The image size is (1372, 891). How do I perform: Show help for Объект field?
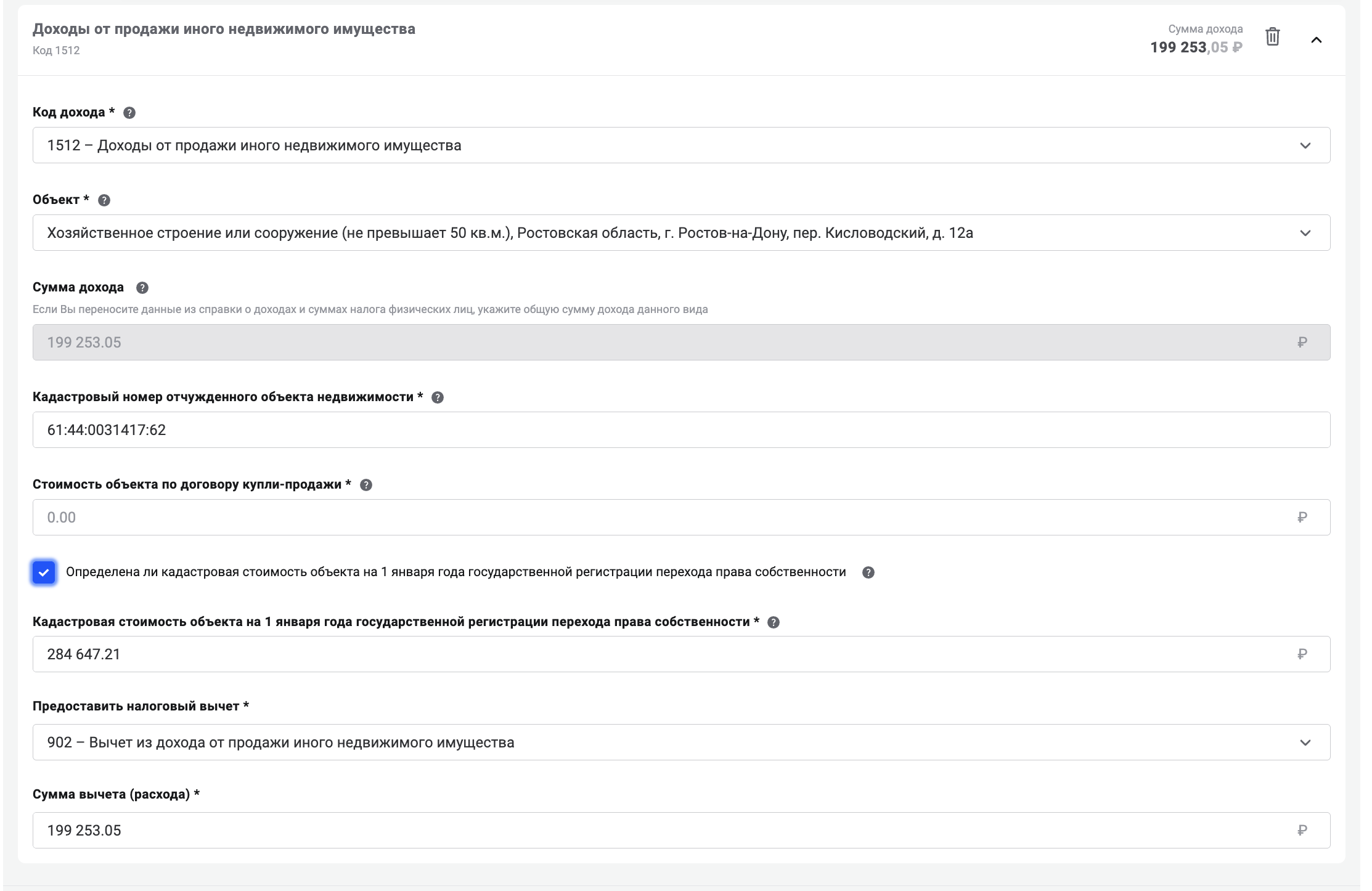(x=104, y=200)
